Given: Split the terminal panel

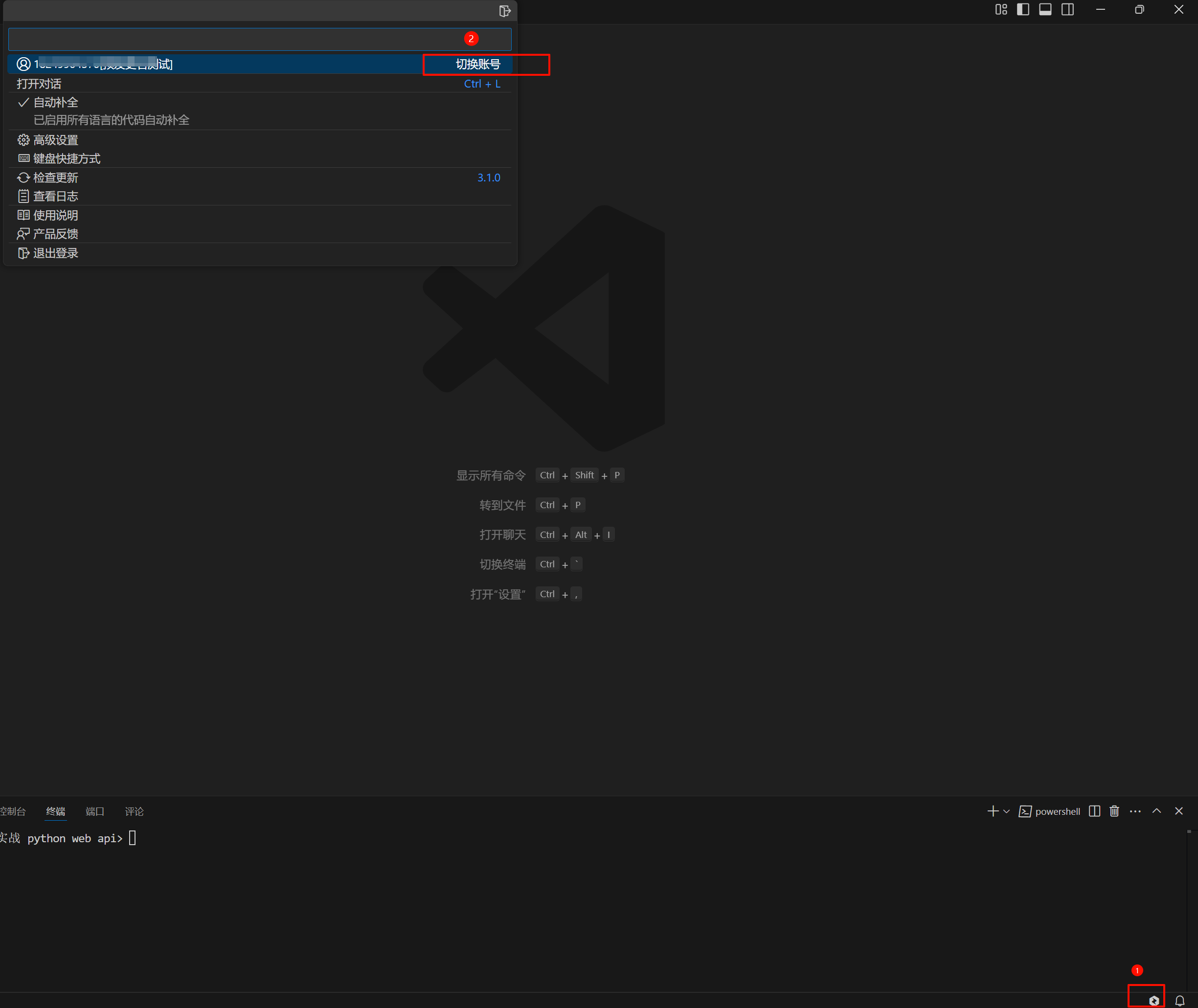Looking at the screenshot, I should [x=1094, y=811].
